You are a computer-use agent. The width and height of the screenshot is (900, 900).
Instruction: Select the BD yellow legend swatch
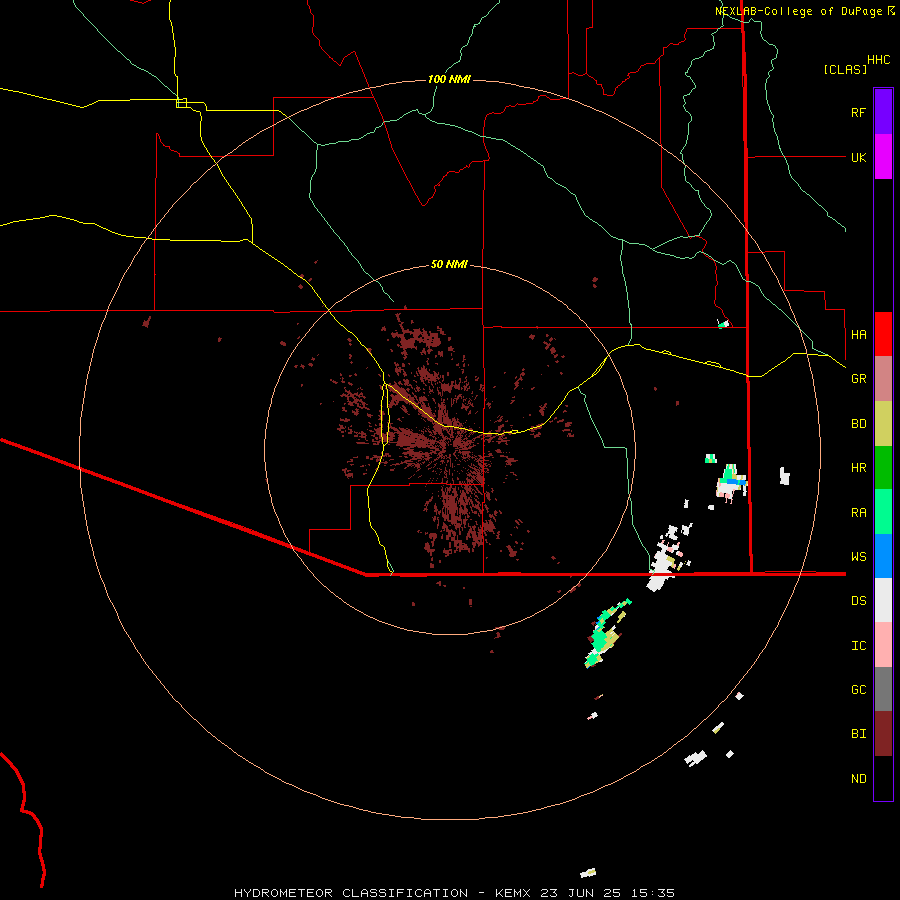[x=883, y=424]
